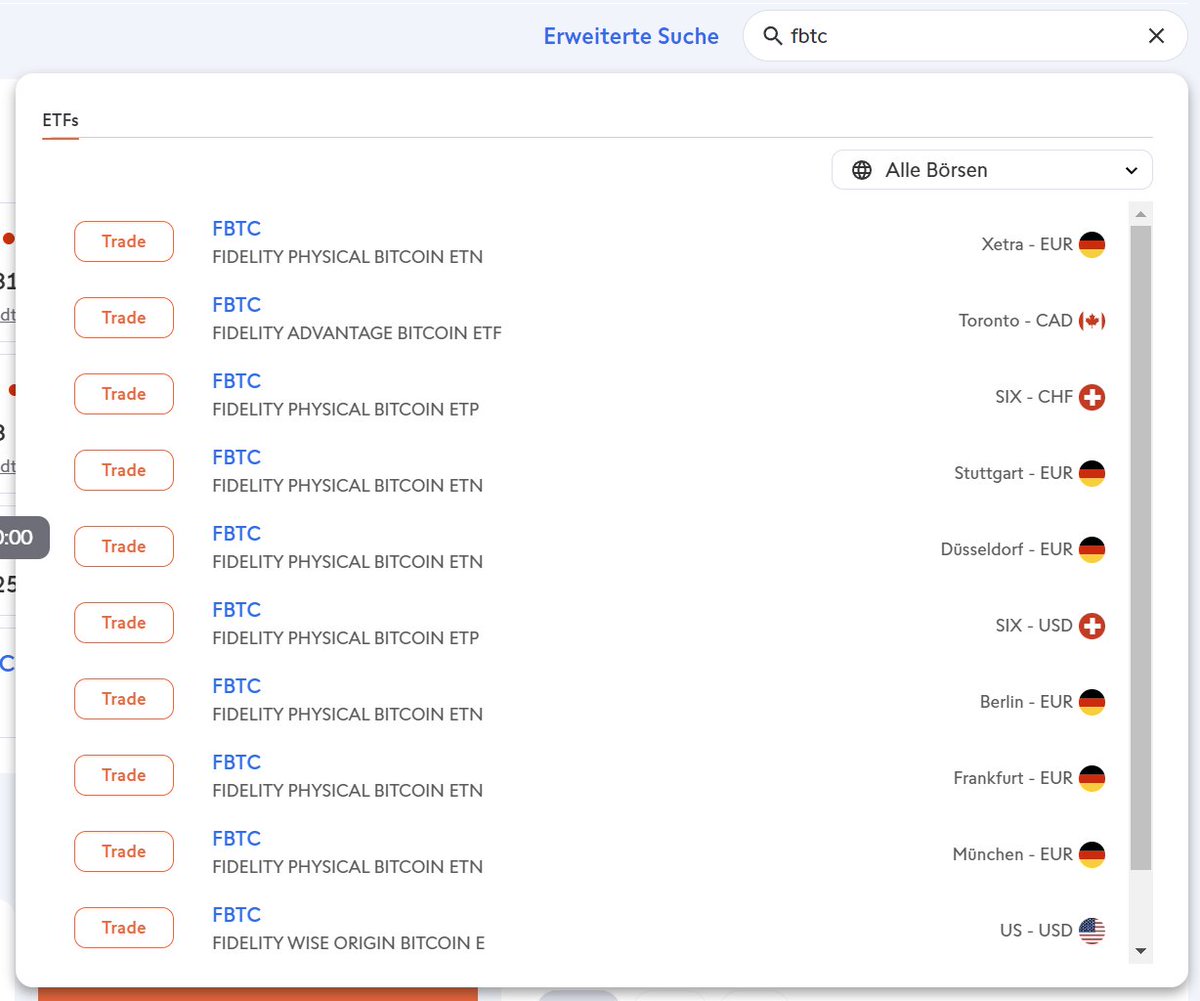Screen dimensions: 1200x1001
Task: Trade the FBTC listing on Frankfurt
Action: point(124,775)
